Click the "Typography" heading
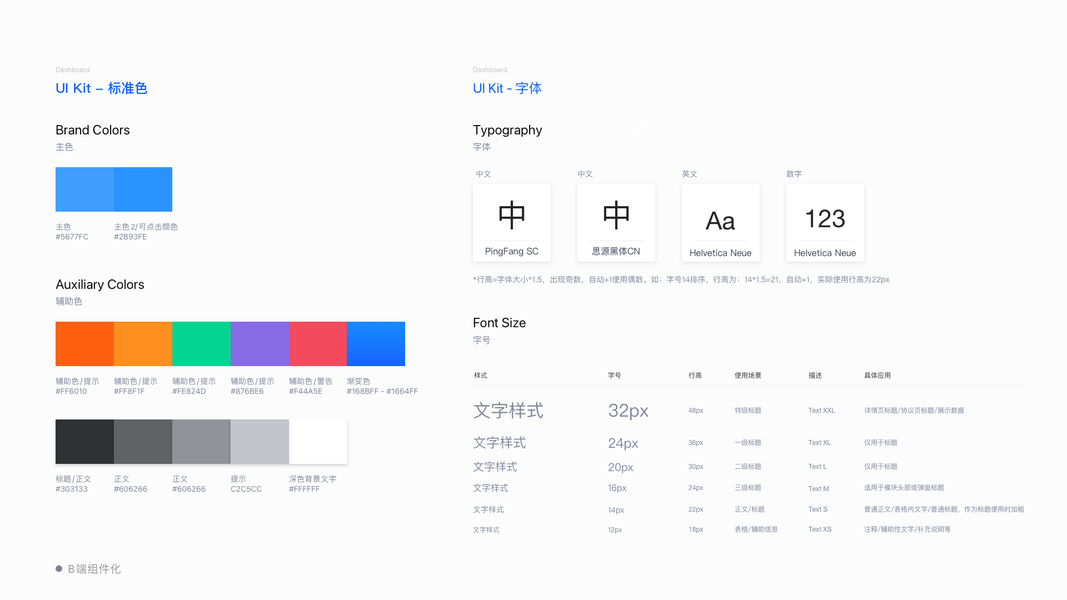The height and width of the screenshot is (600, 1067). 508,130
